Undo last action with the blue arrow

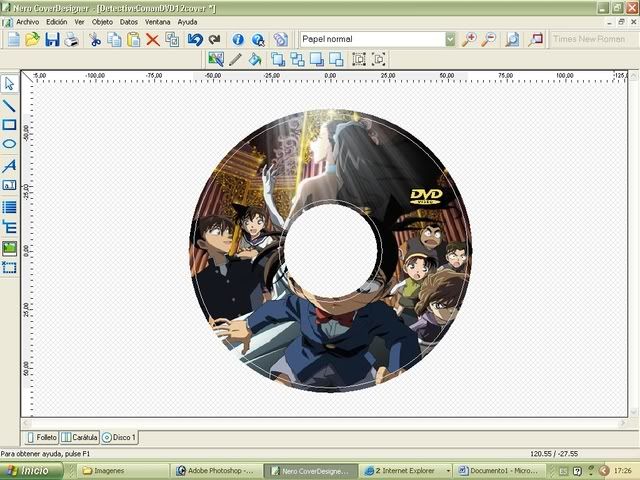tap(195, 40)
